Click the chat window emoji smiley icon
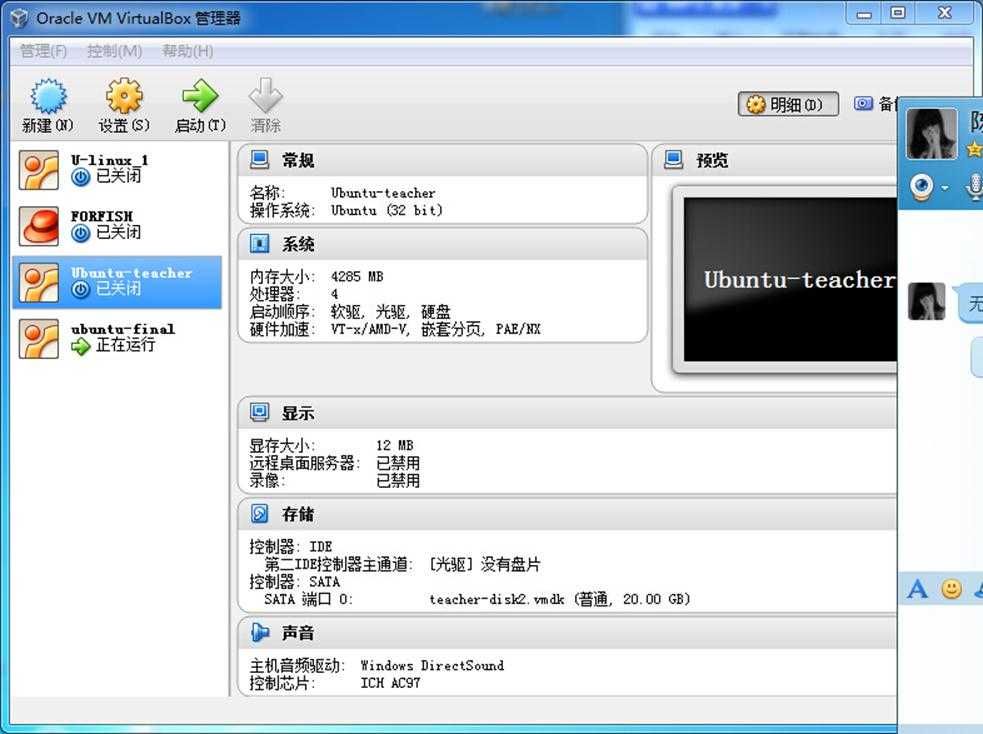The image size is (983, 734). tap(952, 589)
